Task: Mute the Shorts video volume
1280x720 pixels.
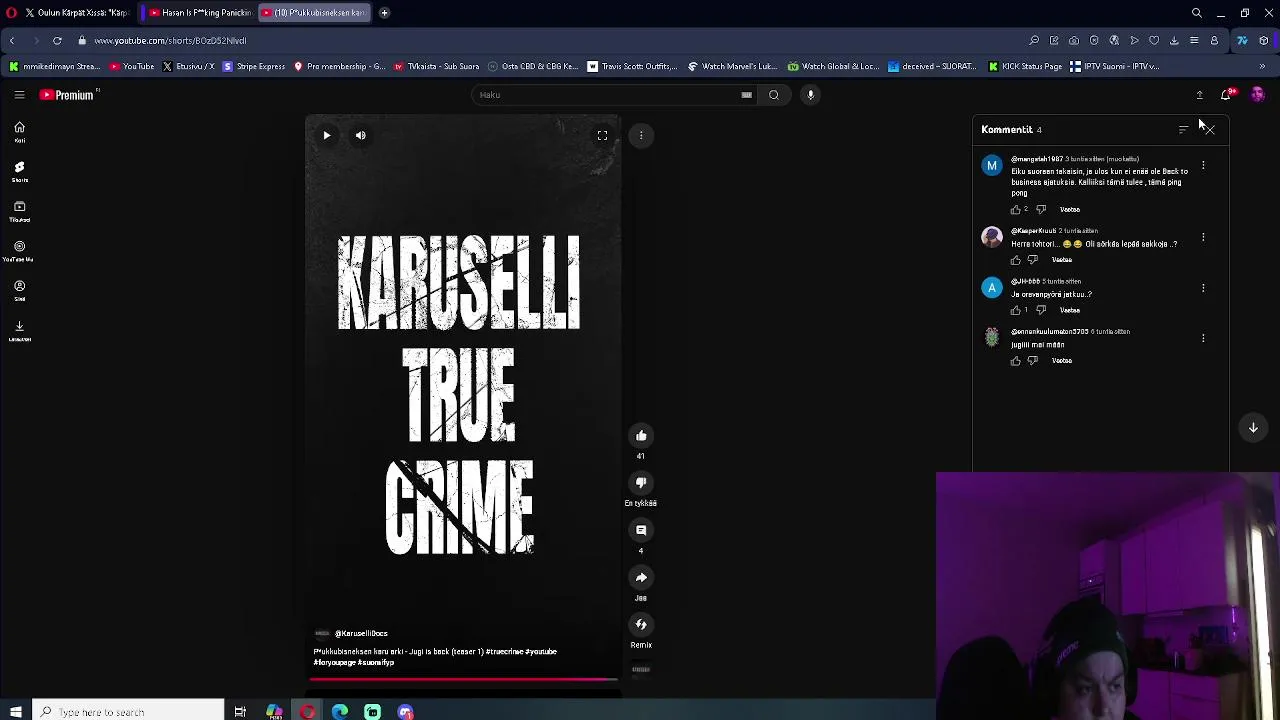Action: pos(360,135)
